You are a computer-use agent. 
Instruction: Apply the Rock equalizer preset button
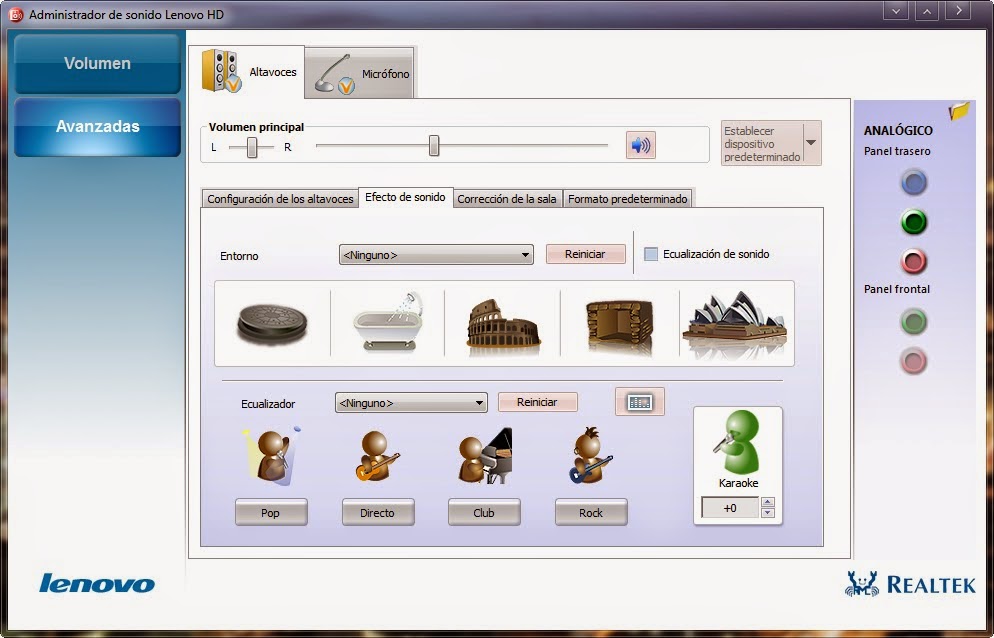[591, 512]
